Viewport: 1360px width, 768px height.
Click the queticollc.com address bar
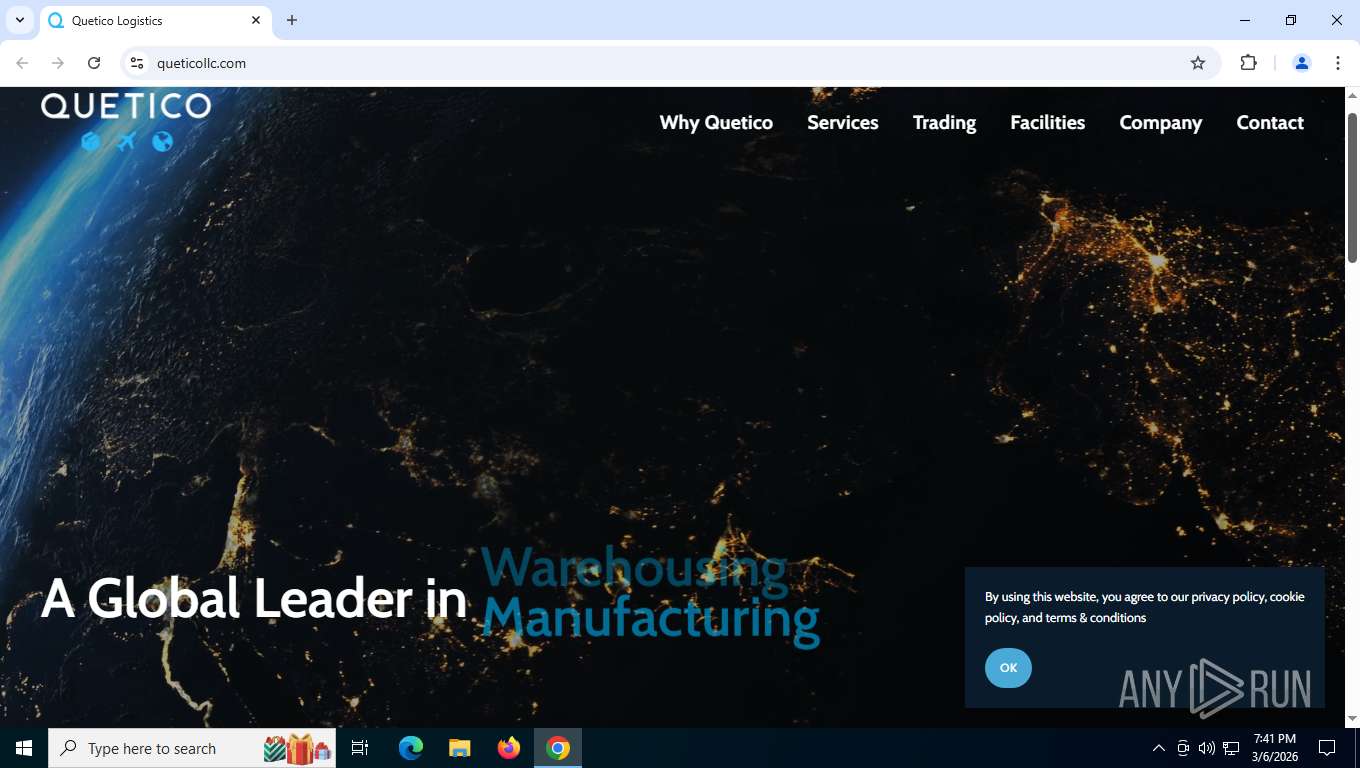(670, 63)
